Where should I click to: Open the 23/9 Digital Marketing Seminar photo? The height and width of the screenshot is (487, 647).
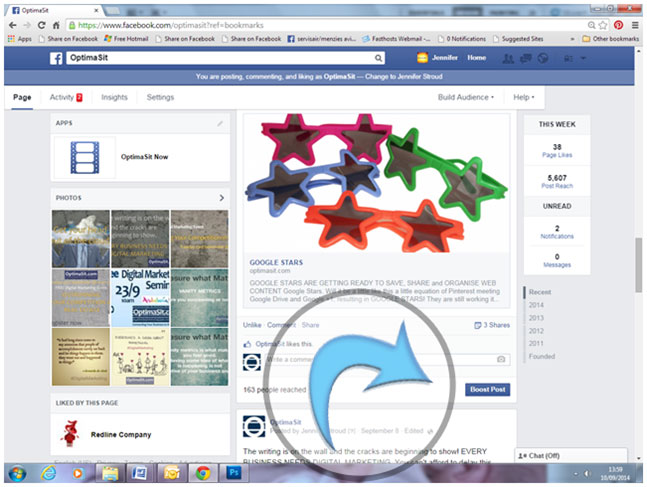[x=140, y=298]
